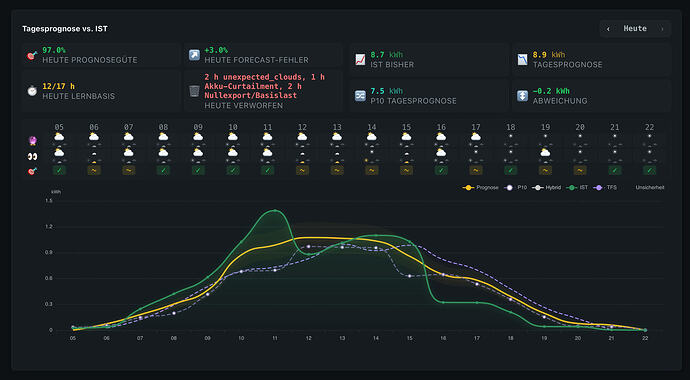Click the hour 10 header in the weather row
The height and width of the screenshot is (380, 690).
(x=233, y=127)
